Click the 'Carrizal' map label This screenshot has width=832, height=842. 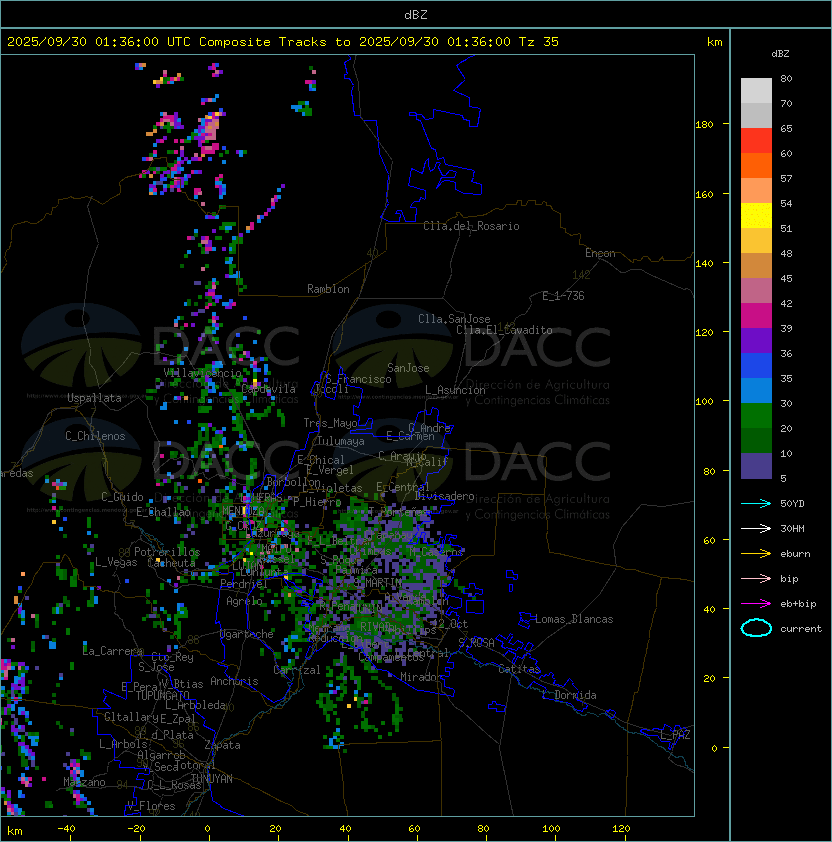pos(297,670)
